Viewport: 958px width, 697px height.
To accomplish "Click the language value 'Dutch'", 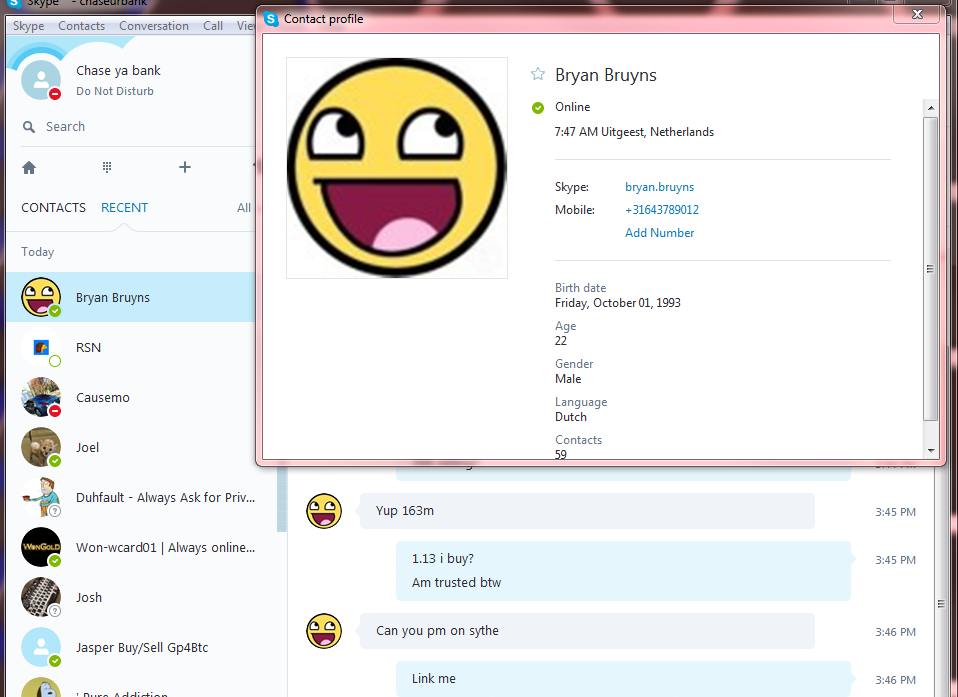I will (571, 417).
